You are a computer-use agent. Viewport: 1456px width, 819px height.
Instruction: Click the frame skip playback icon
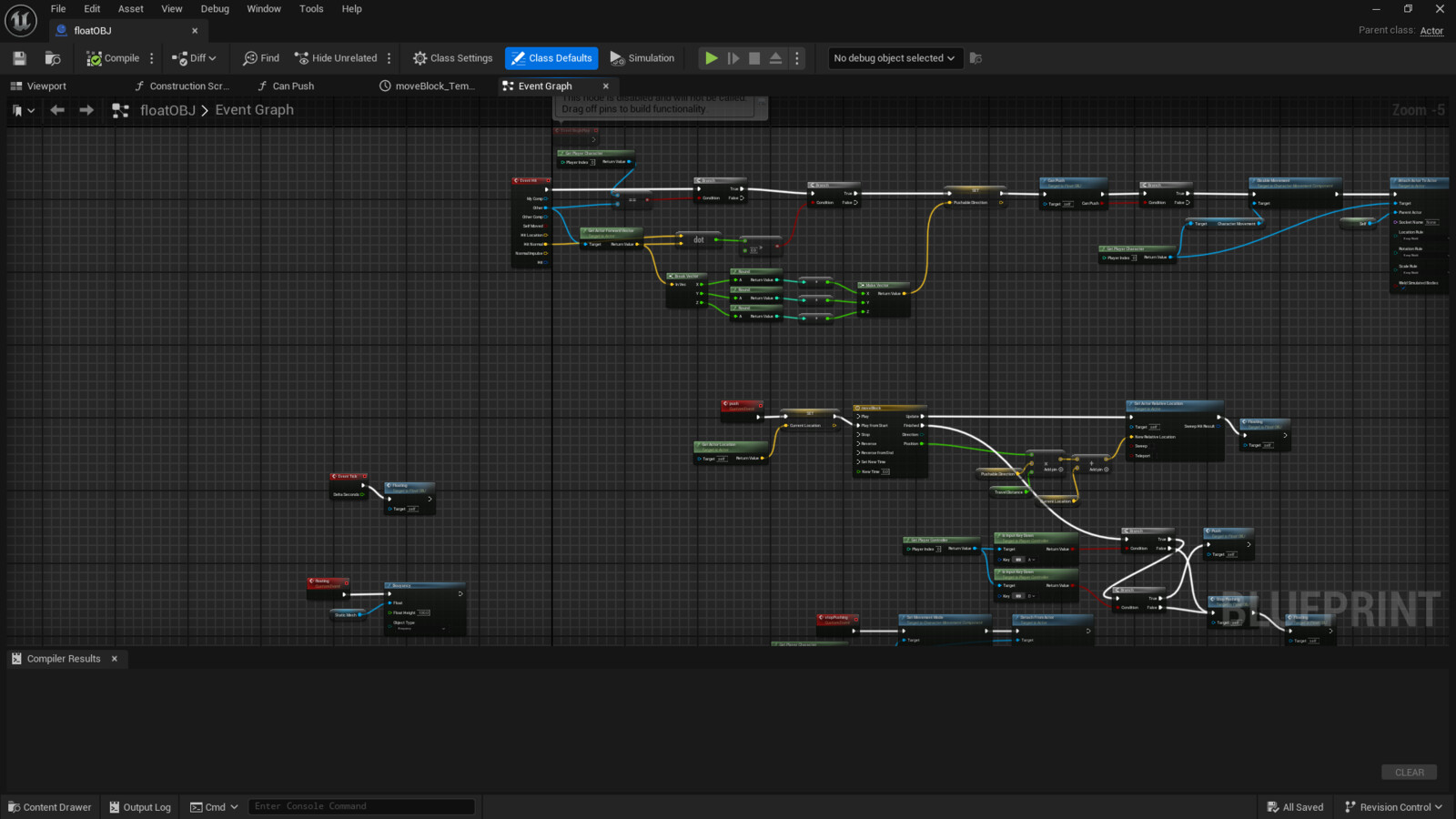733,58
